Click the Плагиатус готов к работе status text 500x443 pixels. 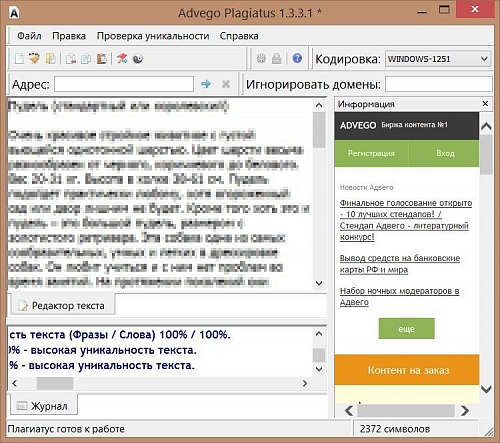point(66,429)
